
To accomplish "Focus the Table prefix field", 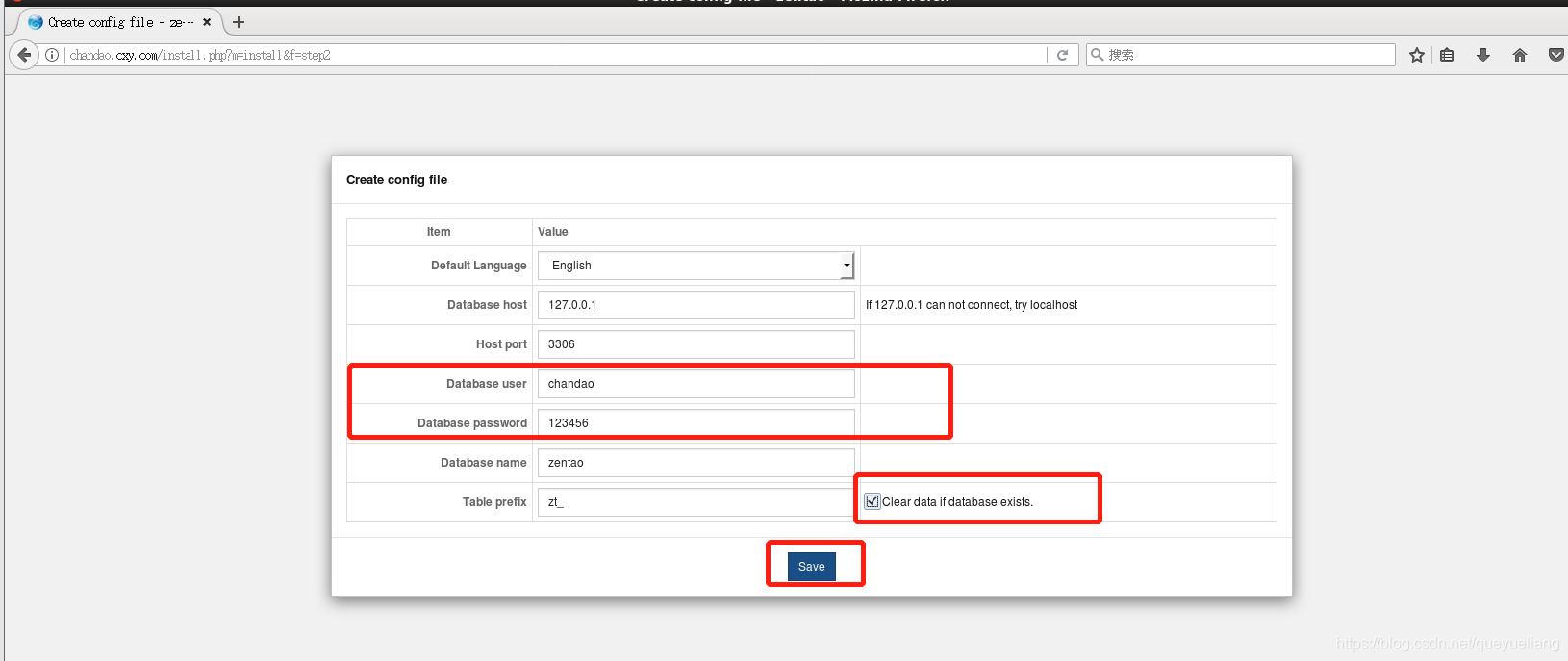I will pos(696,502).
